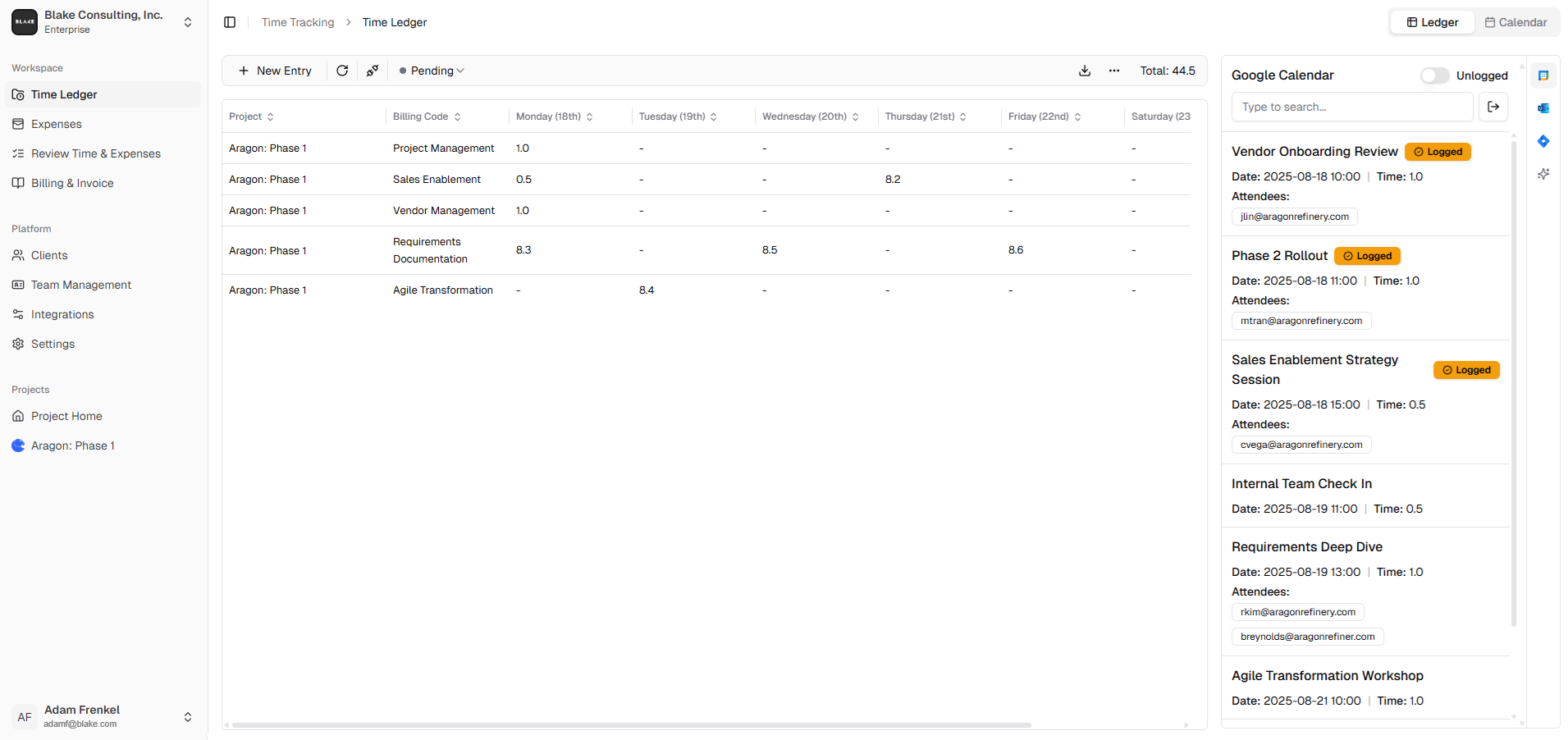
Task: Select the Project Management billing code row
Action: point(706,148)
